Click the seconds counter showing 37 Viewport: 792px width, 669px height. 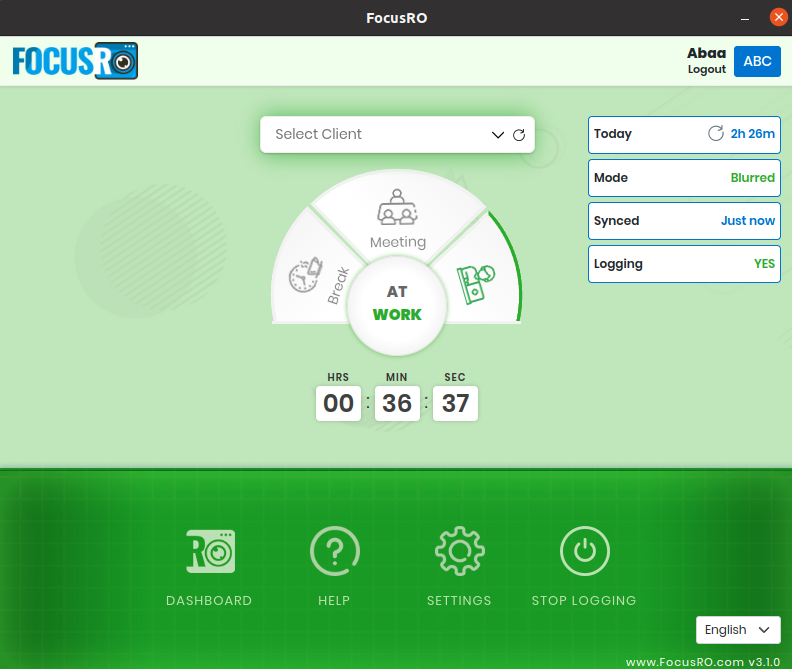click(x=456, y=403)
